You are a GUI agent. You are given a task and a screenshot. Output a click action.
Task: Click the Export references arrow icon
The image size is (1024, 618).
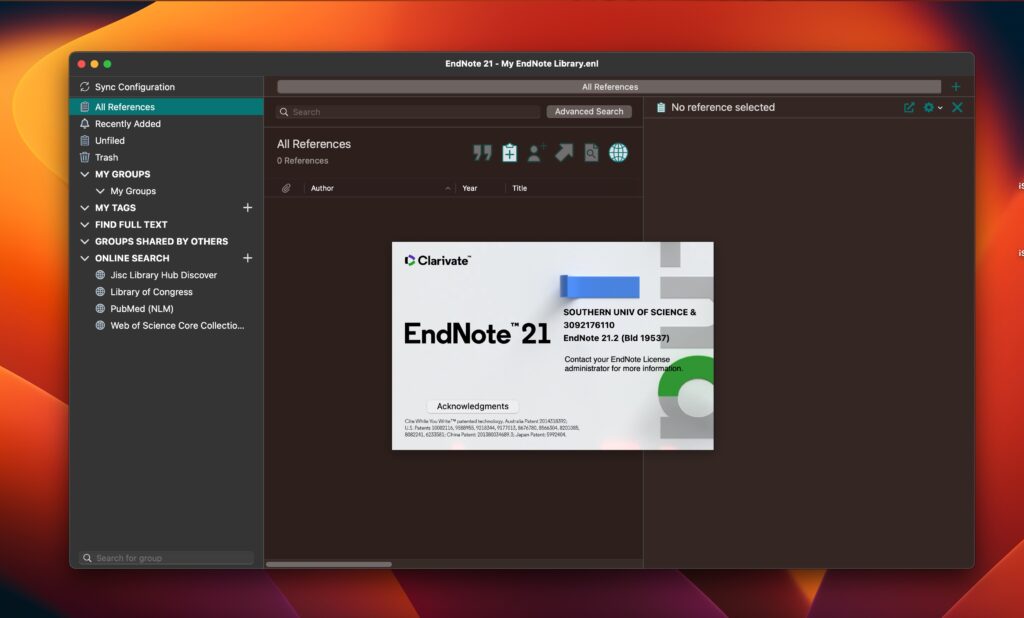pyautogui.click(x=564, y=152)
